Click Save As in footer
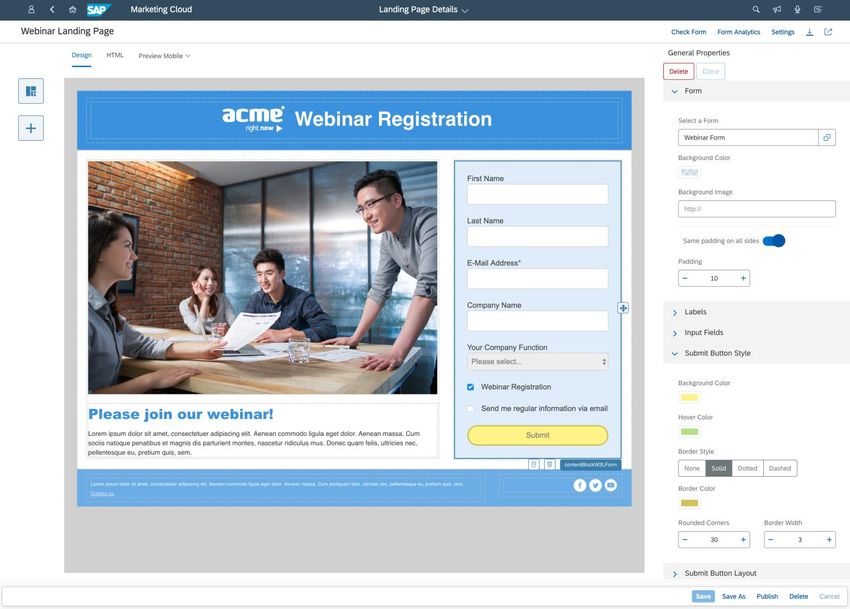The image size is (850, 609). click(x=733, y=596)
